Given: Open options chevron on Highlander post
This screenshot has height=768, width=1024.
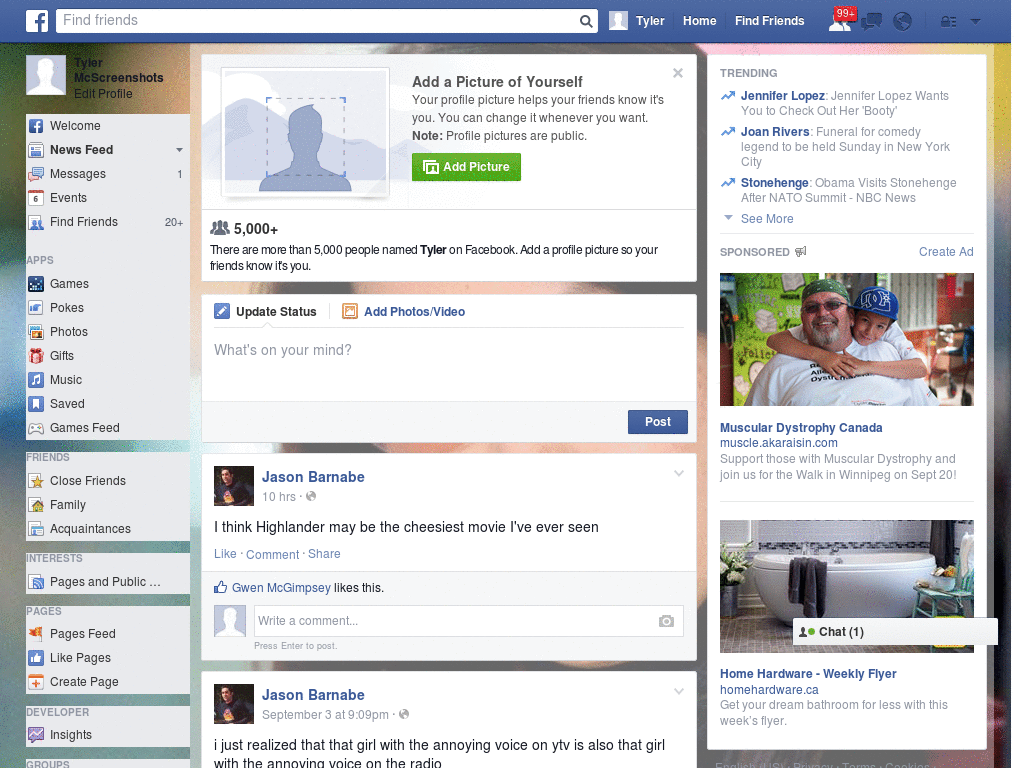Looking at the screenshot, I should tap(679, 474).
